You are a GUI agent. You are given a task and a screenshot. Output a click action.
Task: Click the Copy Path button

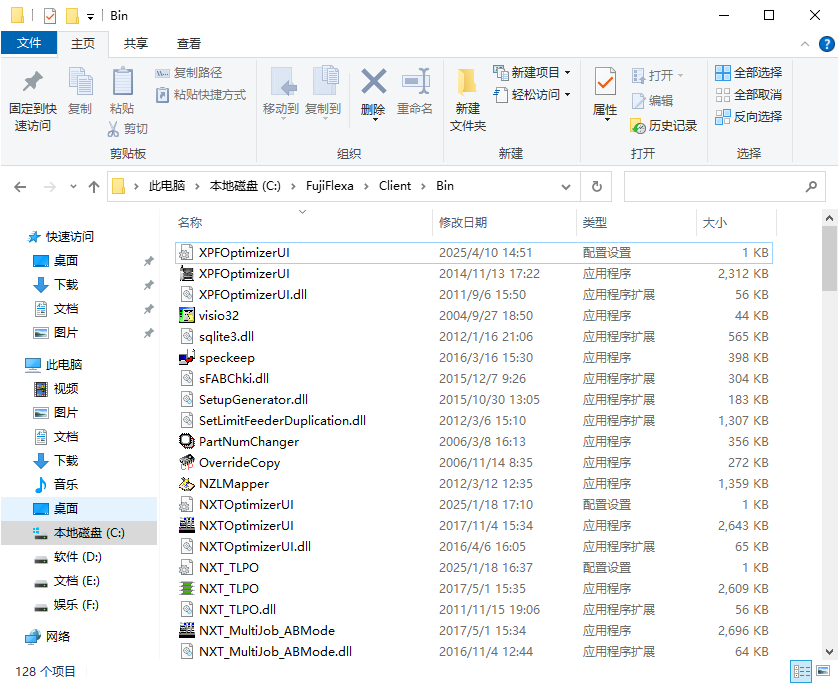189,72
